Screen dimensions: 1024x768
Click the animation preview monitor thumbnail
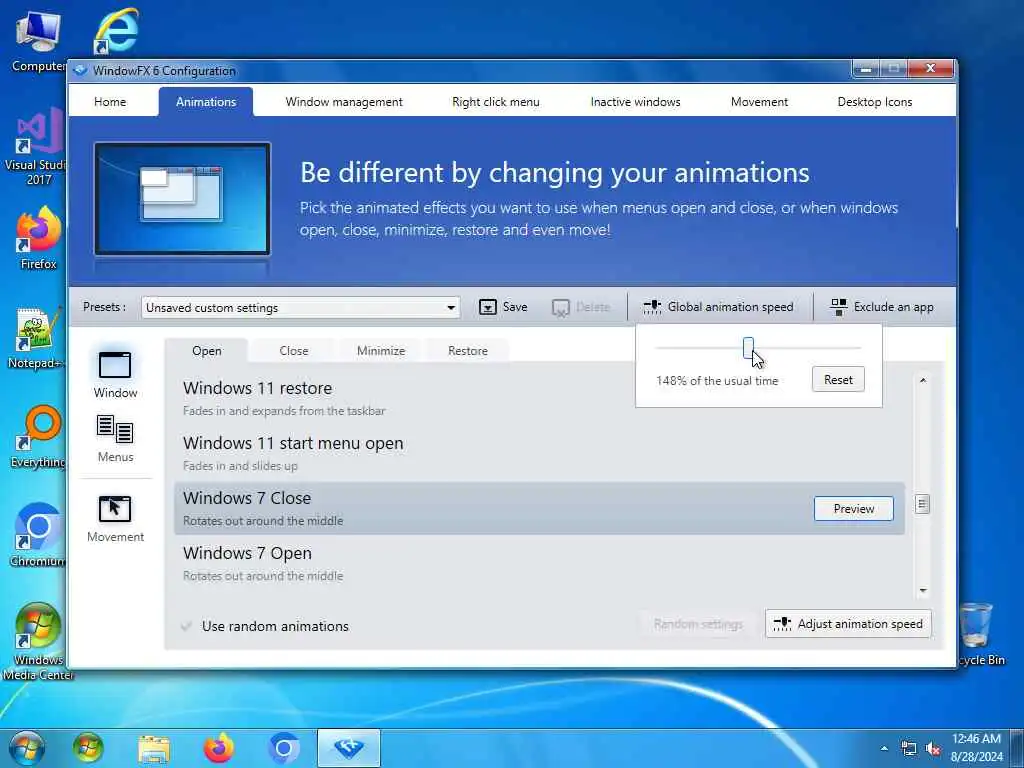coord(182,199)
